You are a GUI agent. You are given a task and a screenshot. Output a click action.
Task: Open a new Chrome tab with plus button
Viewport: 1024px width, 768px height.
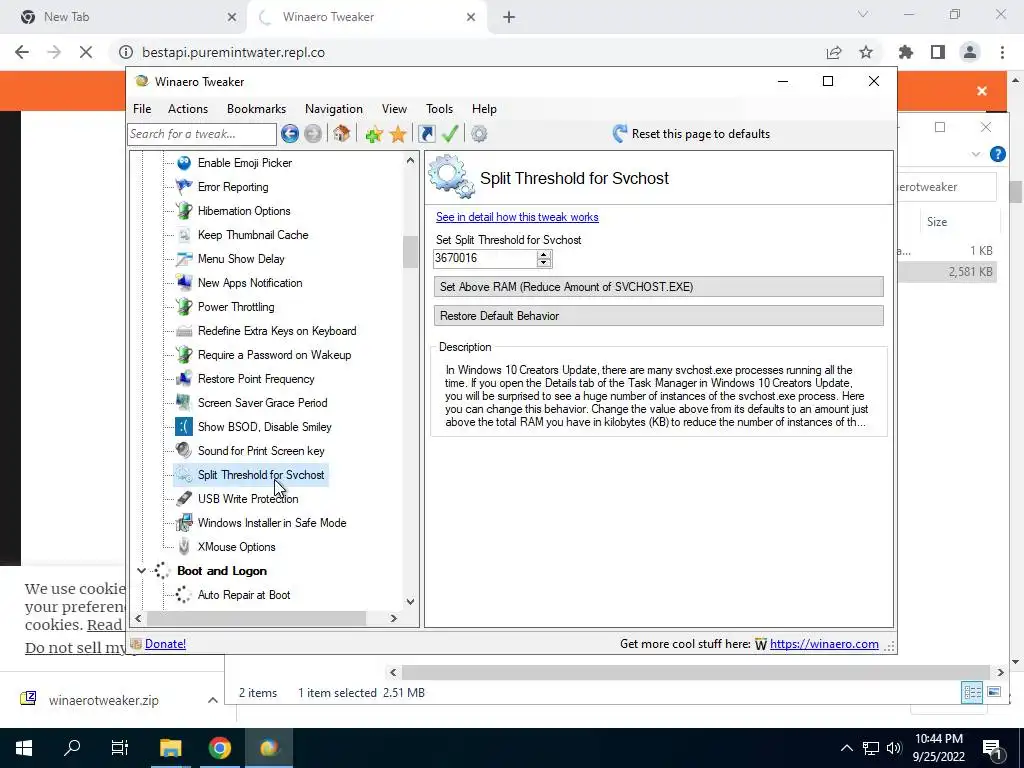pyautogui.click(x=509, y=17)
